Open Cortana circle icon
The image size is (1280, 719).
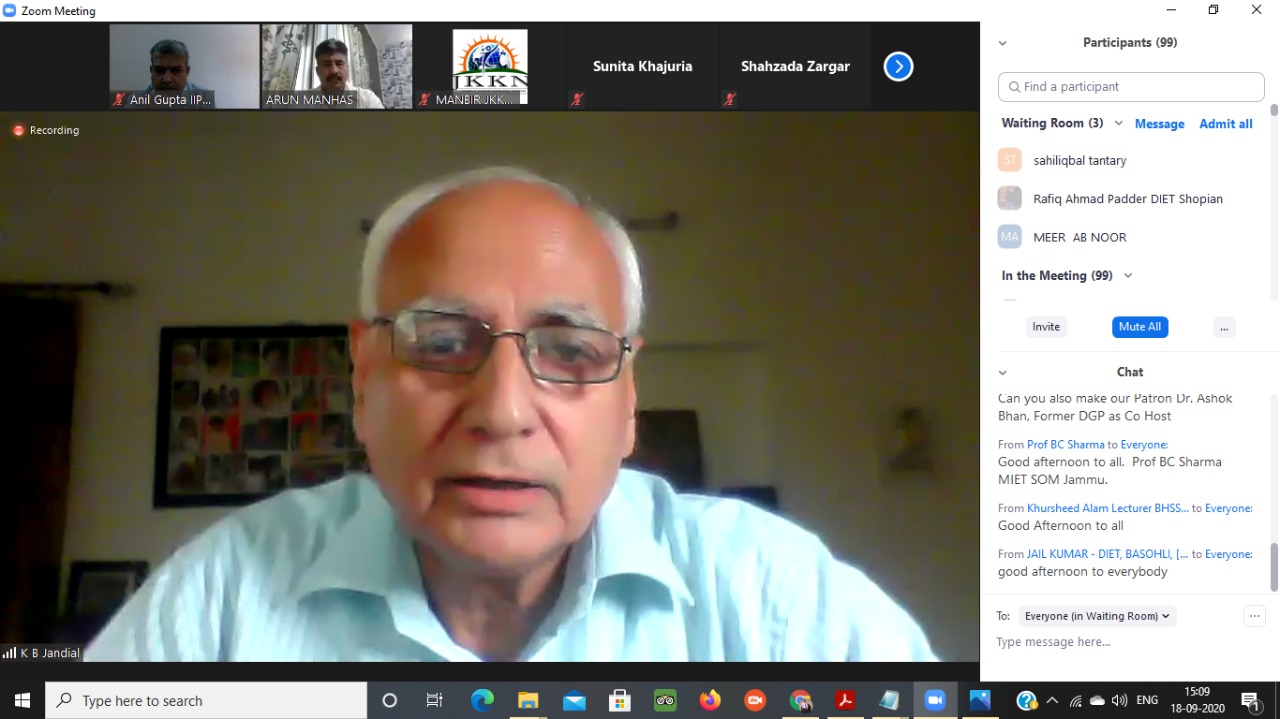click(390, 700)
